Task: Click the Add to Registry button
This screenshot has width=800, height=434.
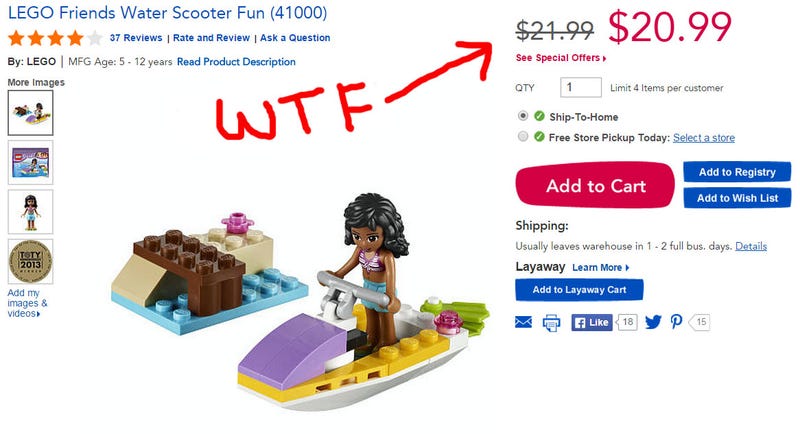Action: 737,172
